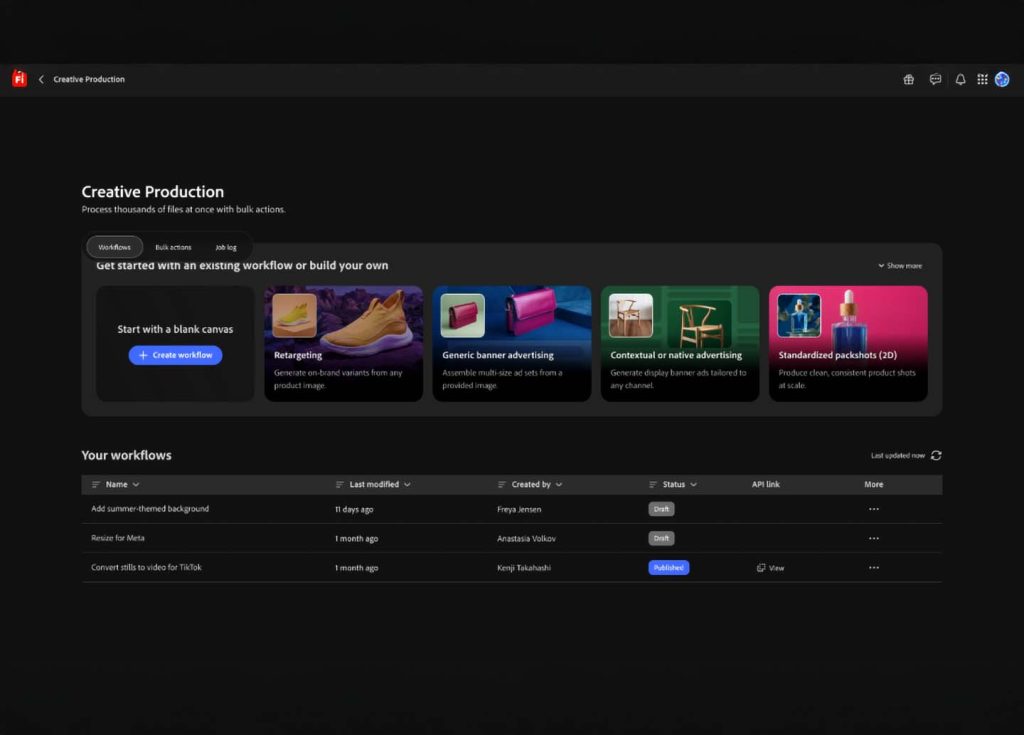Switch to the Bulk actions tab

coord(173,247)
